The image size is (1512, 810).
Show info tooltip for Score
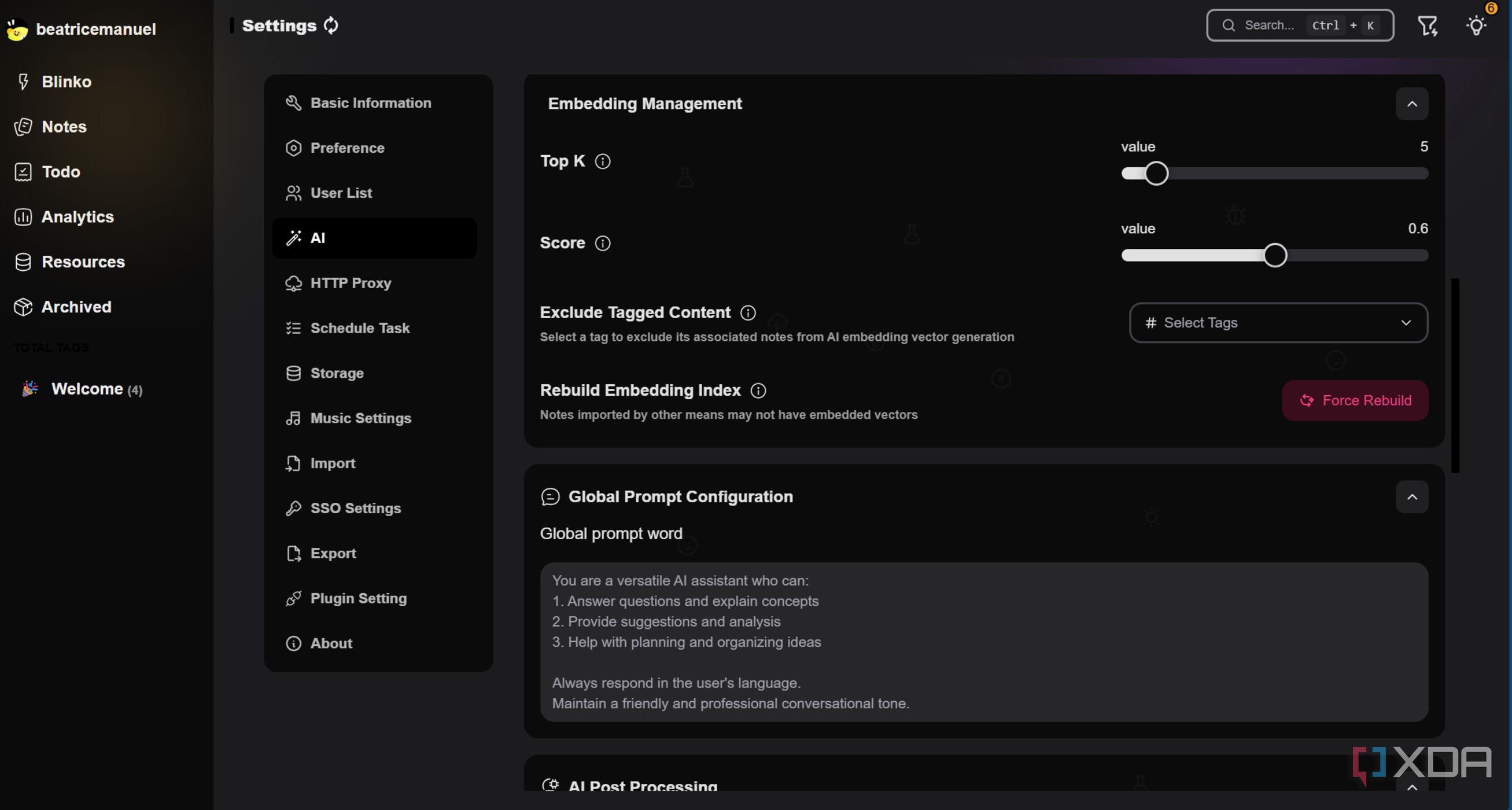coord(602,243)
